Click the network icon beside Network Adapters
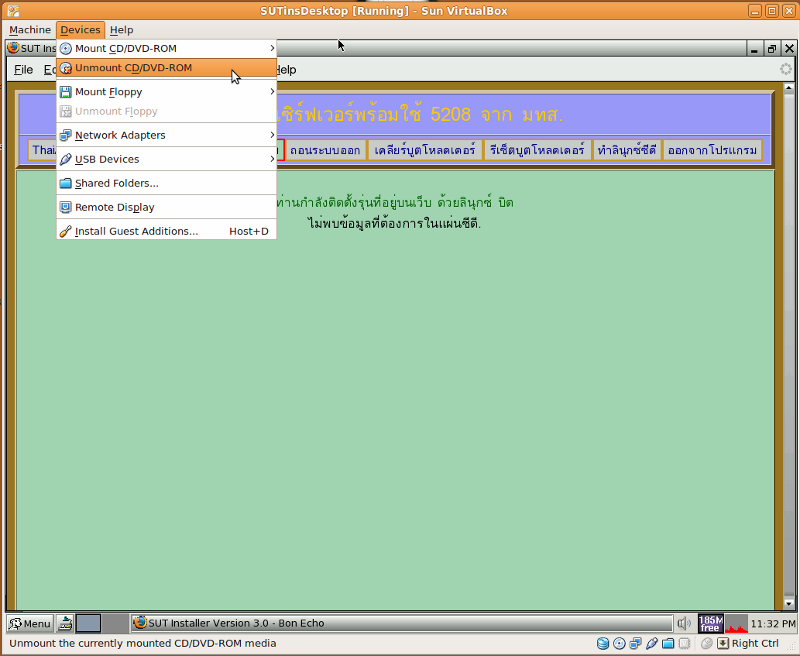800x656 pixels. 65,135
